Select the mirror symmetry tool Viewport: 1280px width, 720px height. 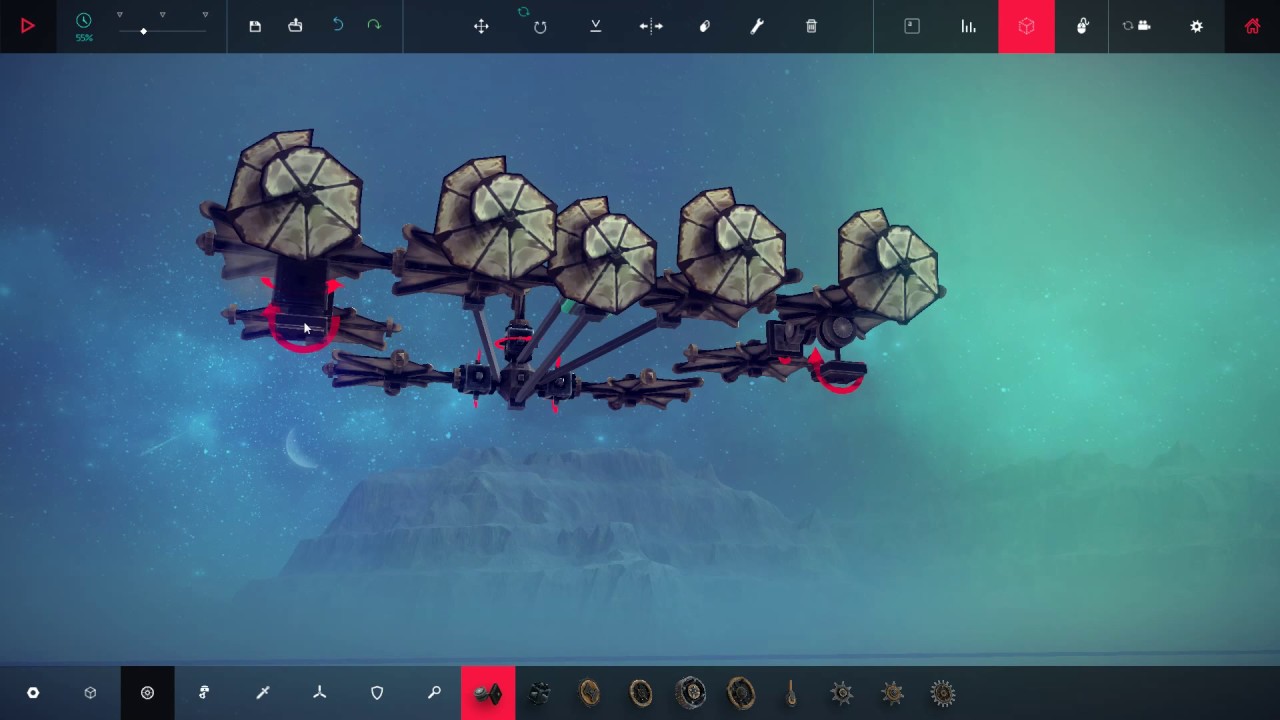[x=651, y=27]
